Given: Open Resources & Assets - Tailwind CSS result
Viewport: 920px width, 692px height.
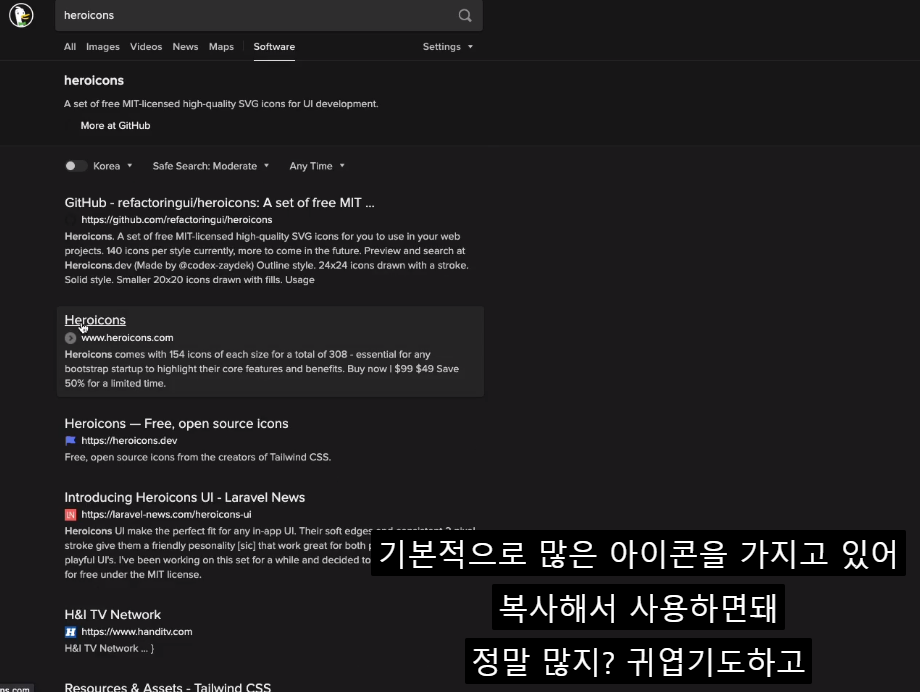Looking at the screenshot, I should 168,687.
